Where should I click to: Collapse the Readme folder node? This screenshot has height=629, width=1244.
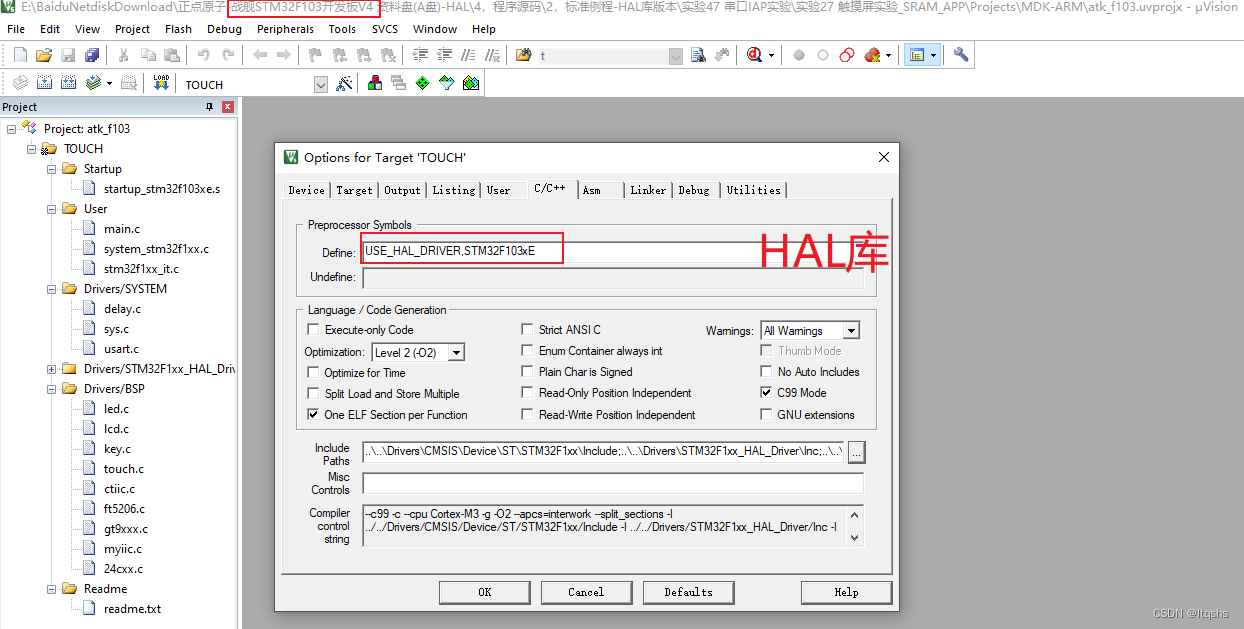tap(52, 589)
